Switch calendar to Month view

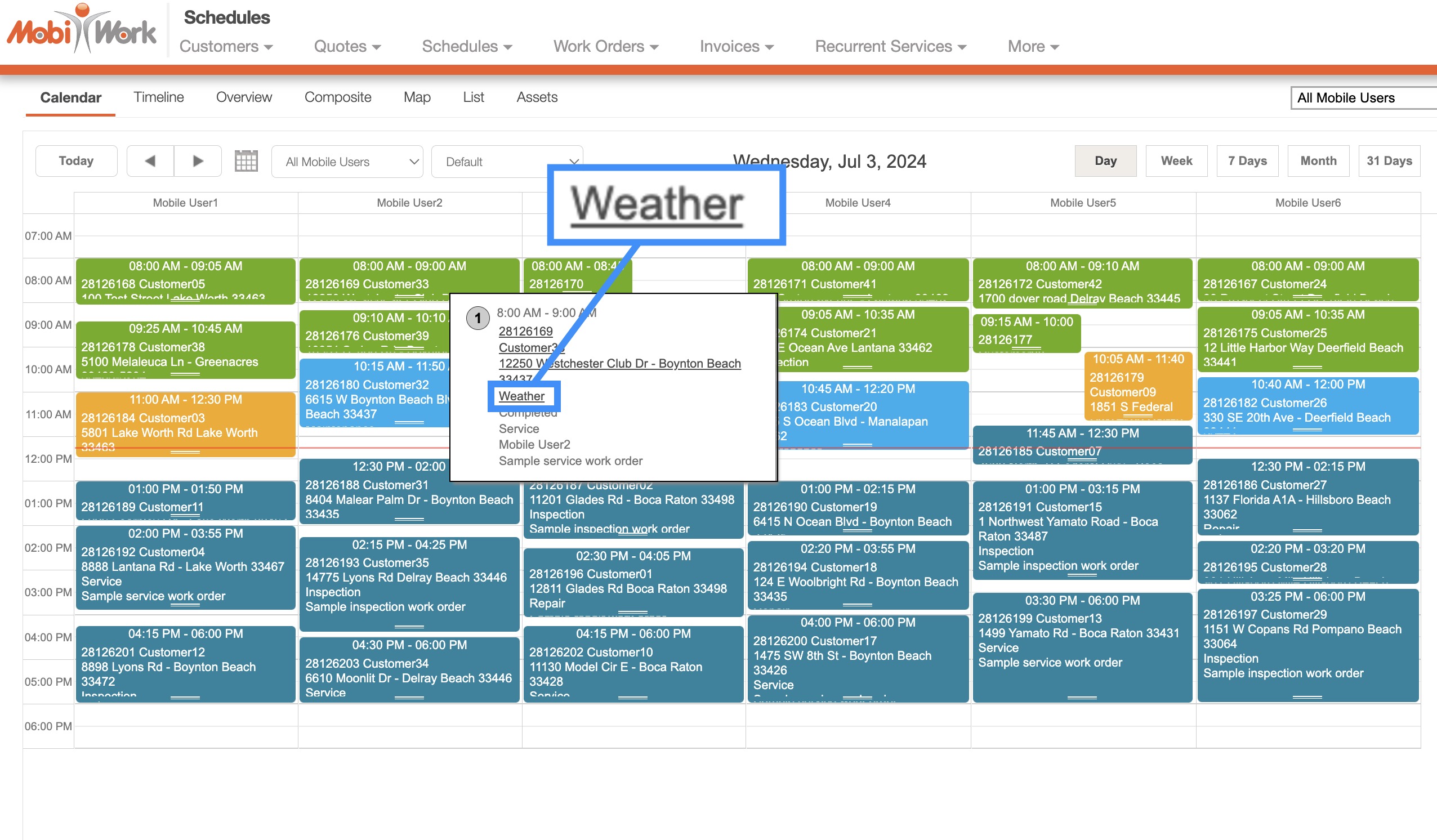coord(1317,162)
